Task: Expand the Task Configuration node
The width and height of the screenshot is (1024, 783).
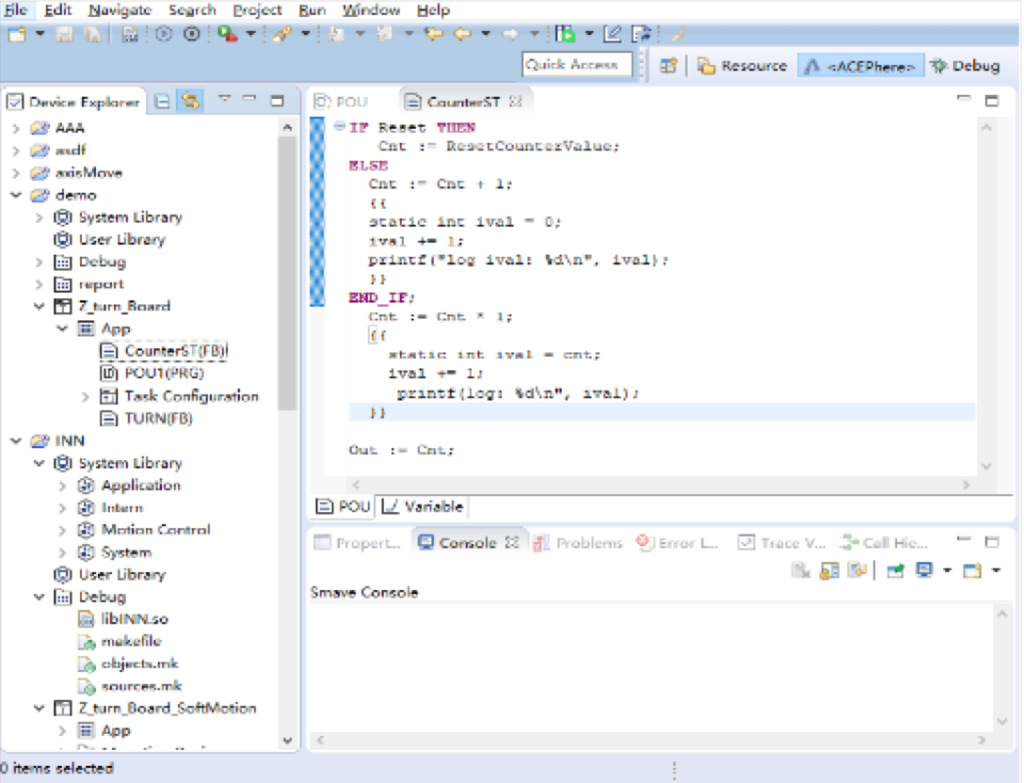Action: tap(85, 397)
